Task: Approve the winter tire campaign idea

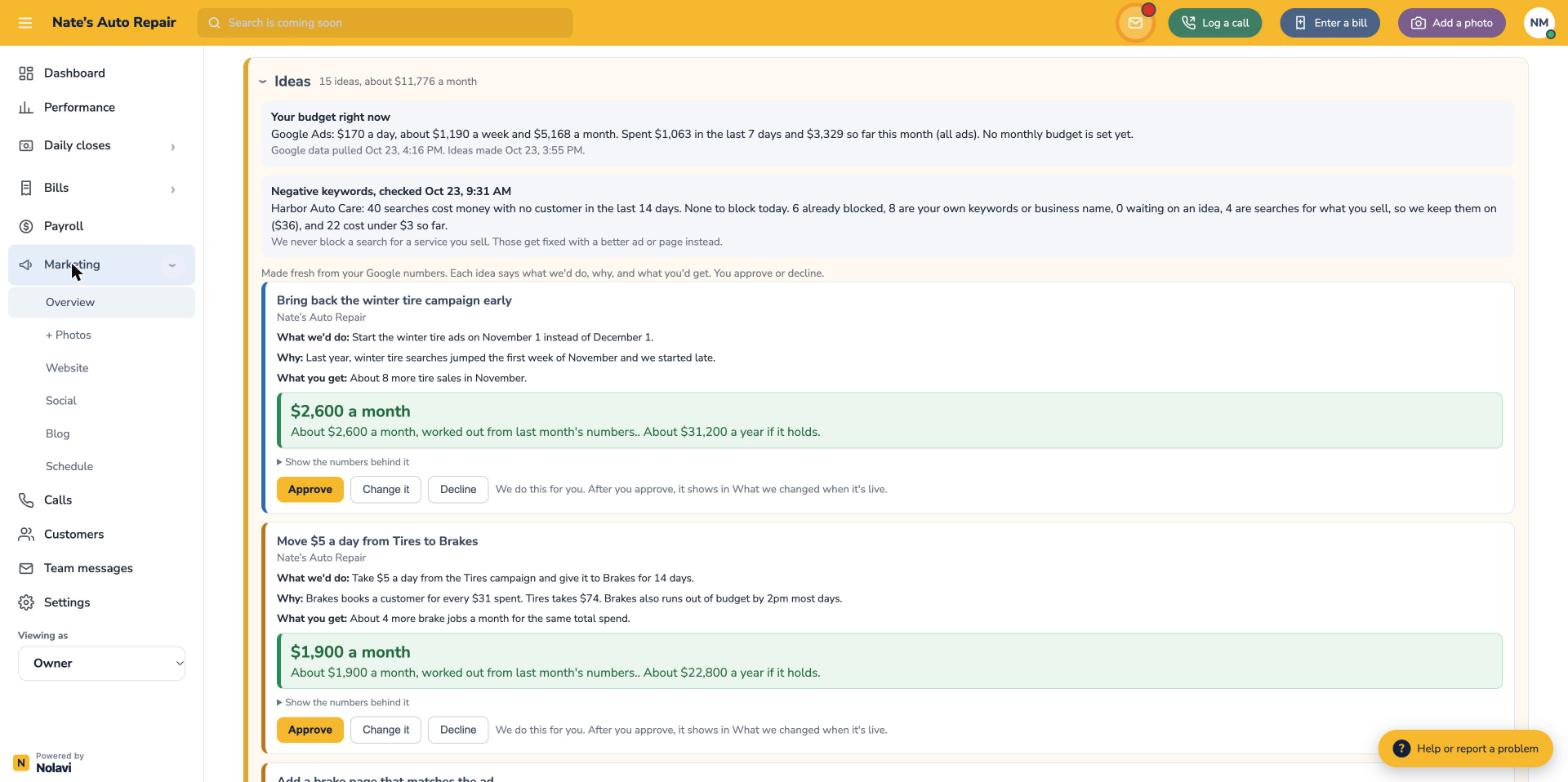Action: 310,489
